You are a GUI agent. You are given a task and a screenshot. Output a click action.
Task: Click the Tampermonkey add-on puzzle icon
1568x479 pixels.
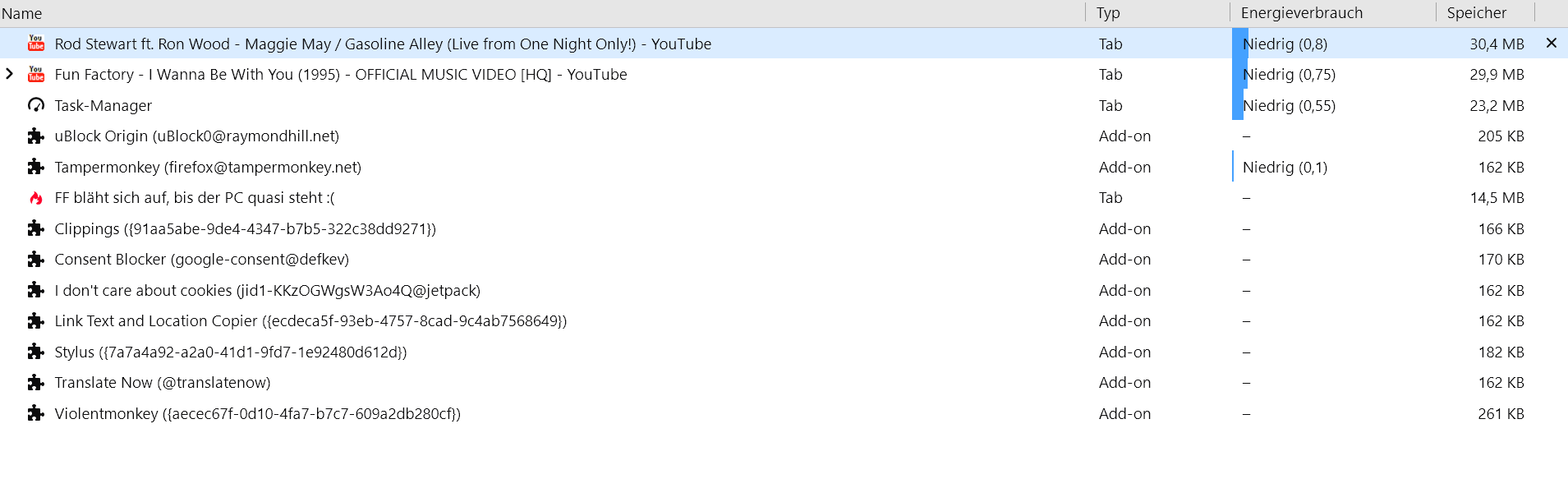(36, 167)
